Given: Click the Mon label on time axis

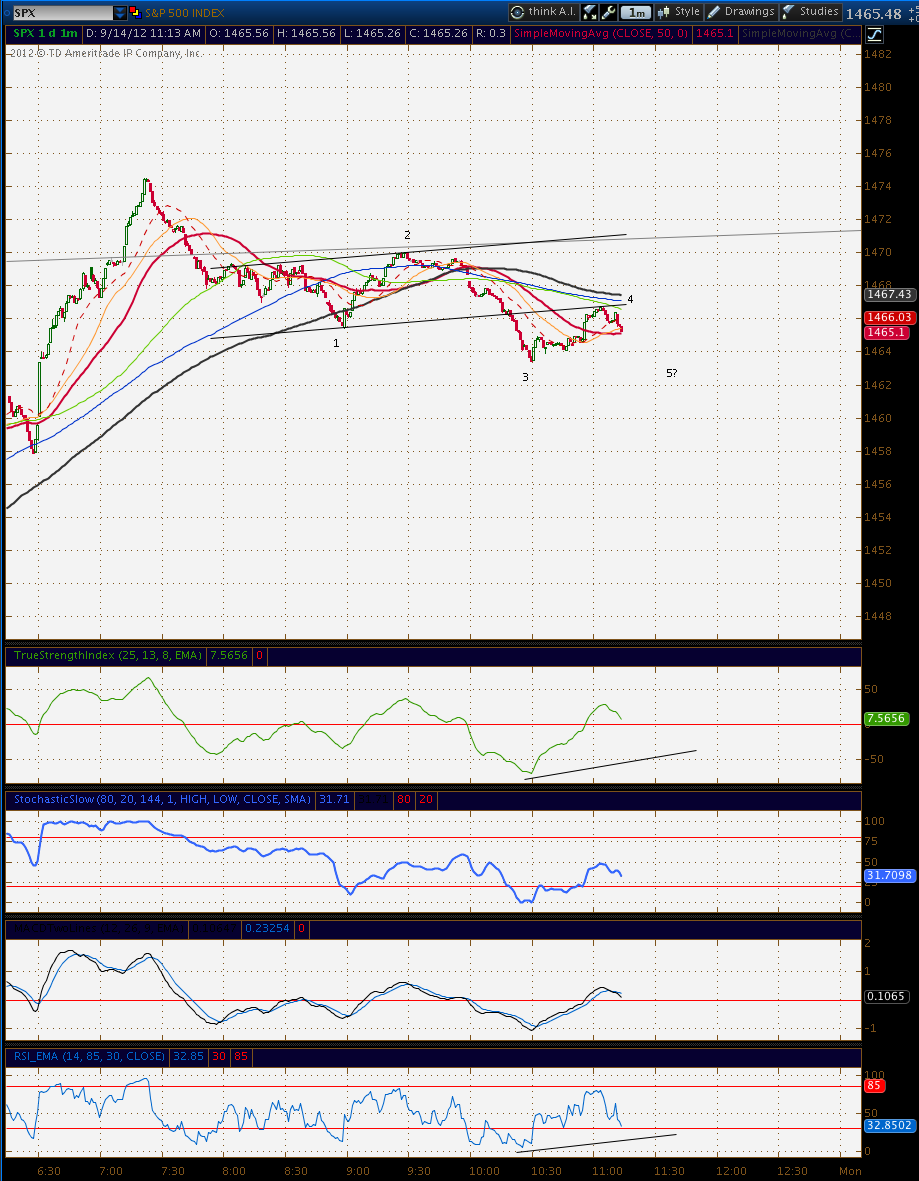Looking at the screenshot, I should click(x=850, y=1171).
